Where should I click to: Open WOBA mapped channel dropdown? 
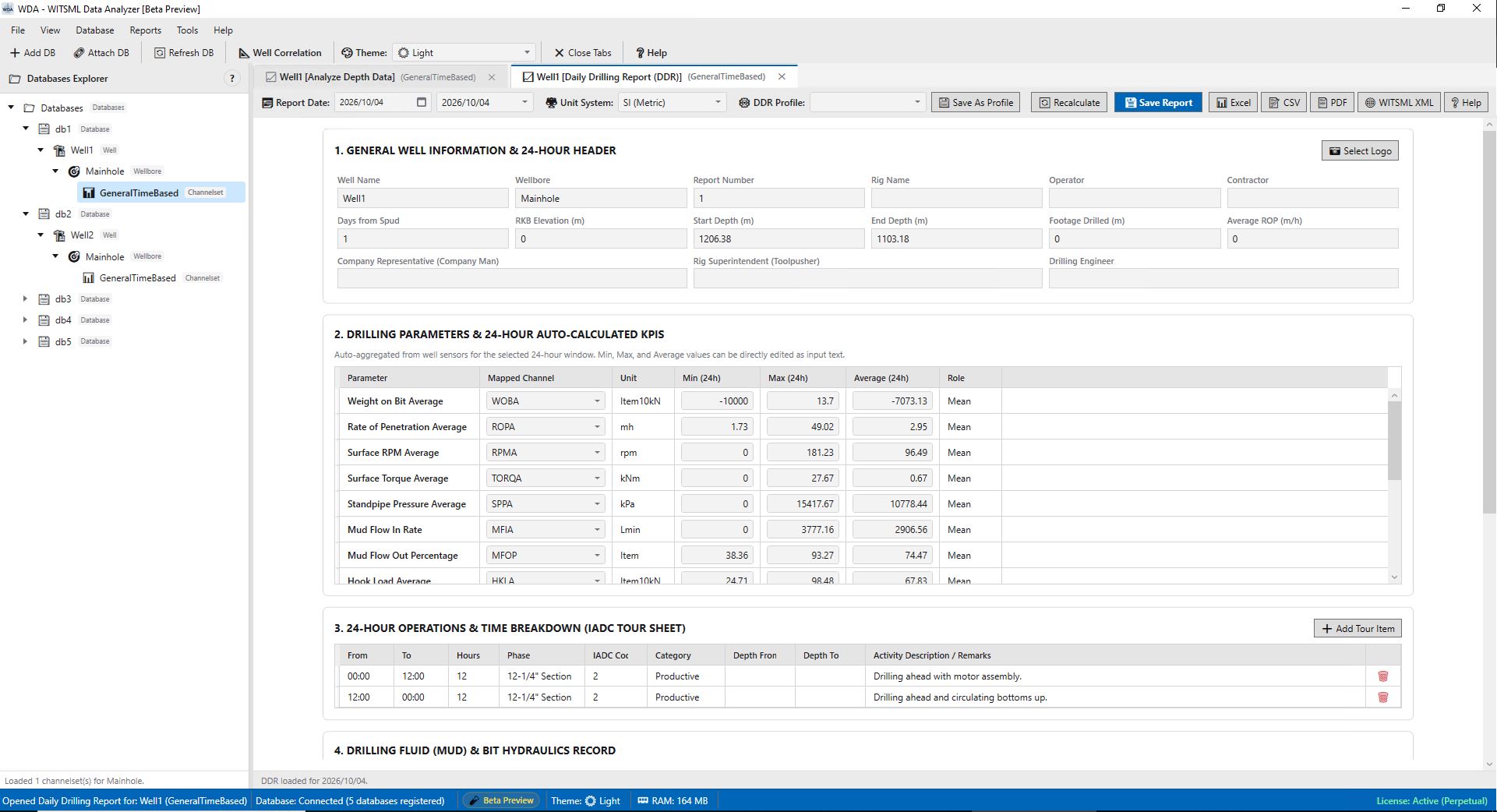click(x=545, y=401)
